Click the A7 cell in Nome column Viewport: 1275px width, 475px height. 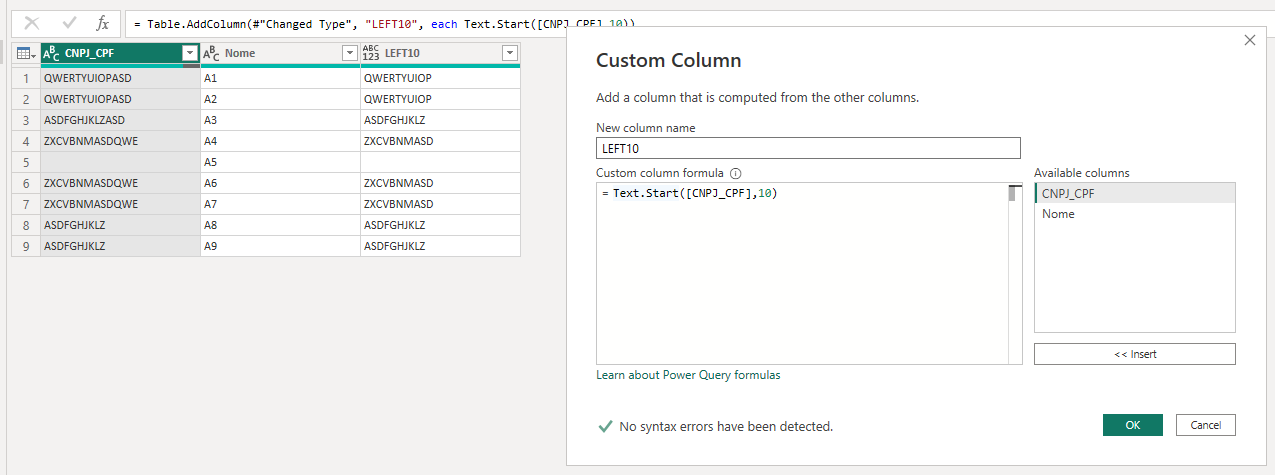(x=280, y=204)
